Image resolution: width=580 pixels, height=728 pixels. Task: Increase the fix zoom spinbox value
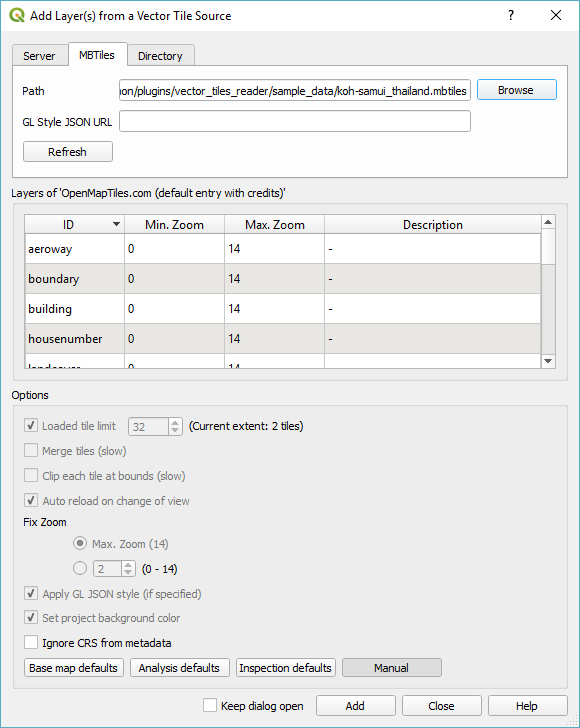[x=128, y=565]
